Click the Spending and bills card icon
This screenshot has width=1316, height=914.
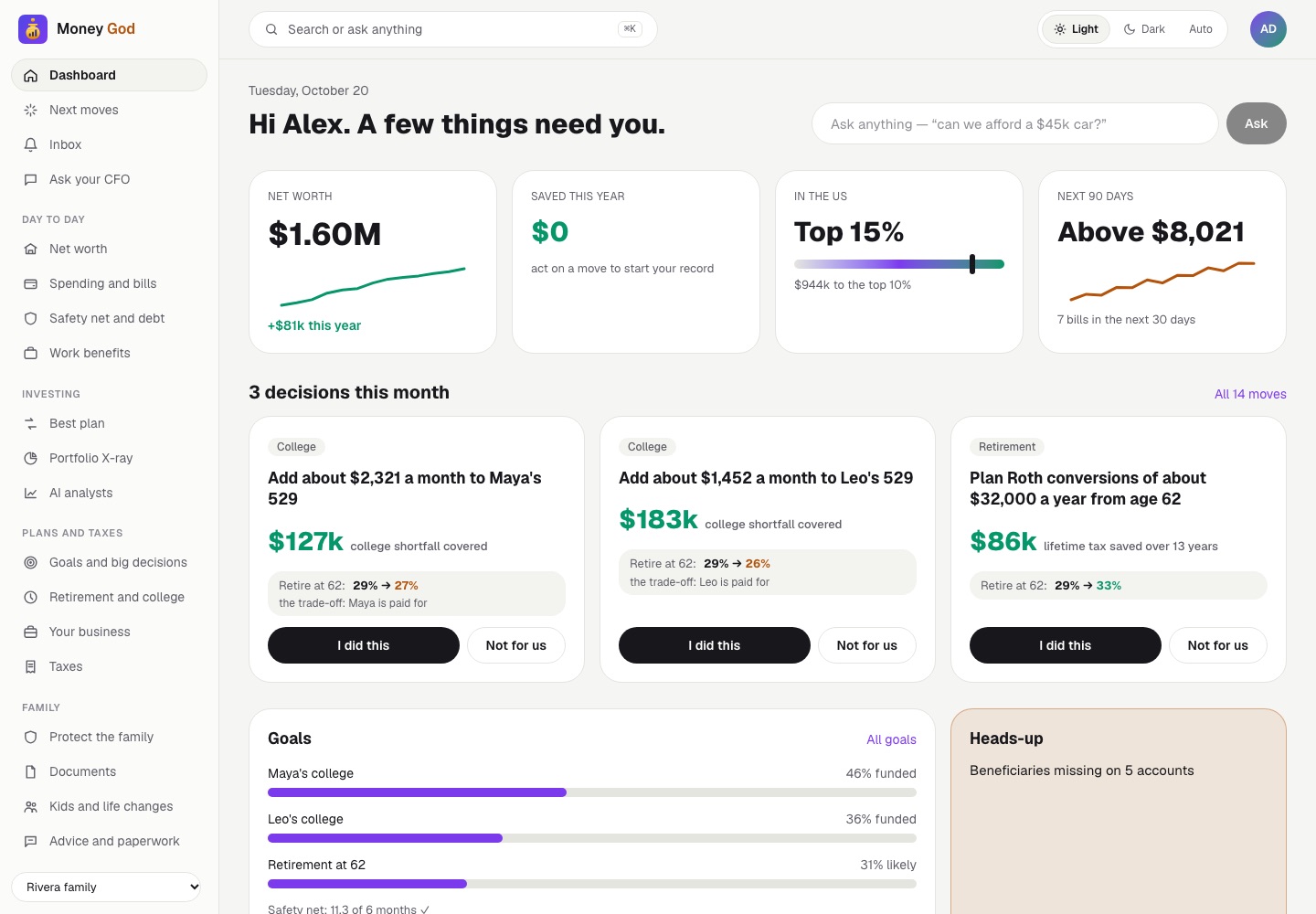coord(30,284)
